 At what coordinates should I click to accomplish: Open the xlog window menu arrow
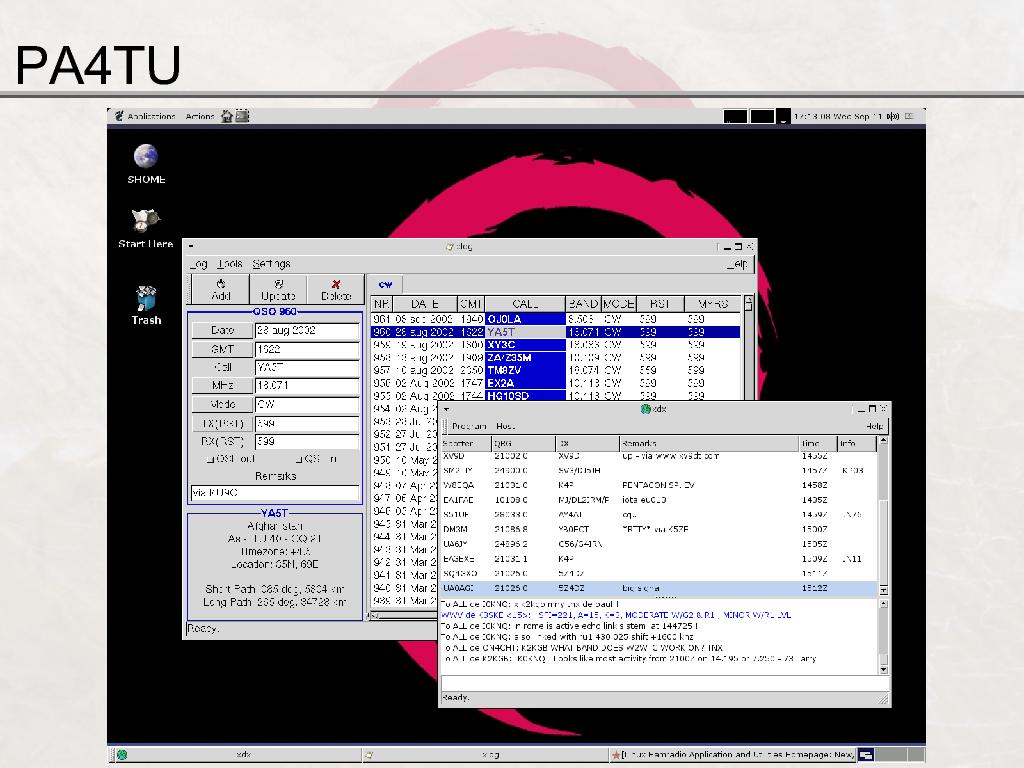[191, 246]
